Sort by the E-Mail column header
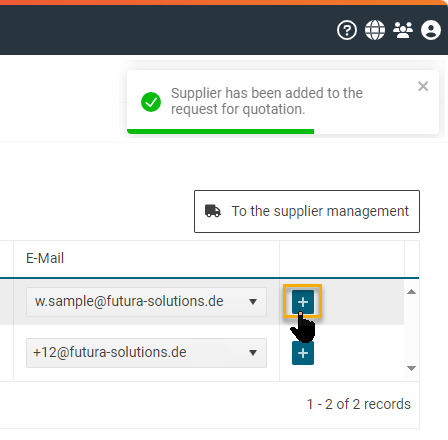 click(45, 258)
